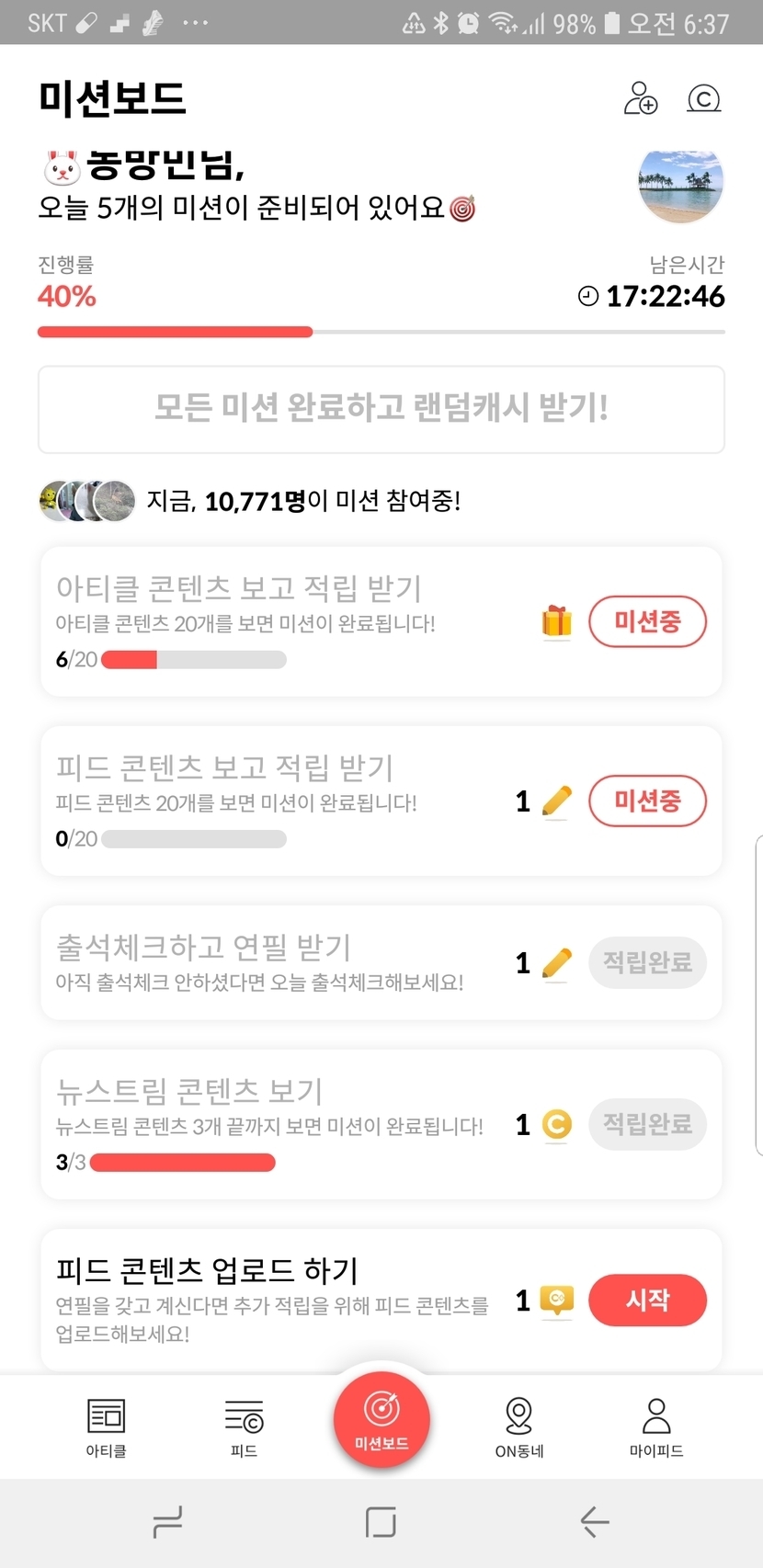Tap the gold coin icon on 뉴스트림 mission

(x=556, y=1124)
